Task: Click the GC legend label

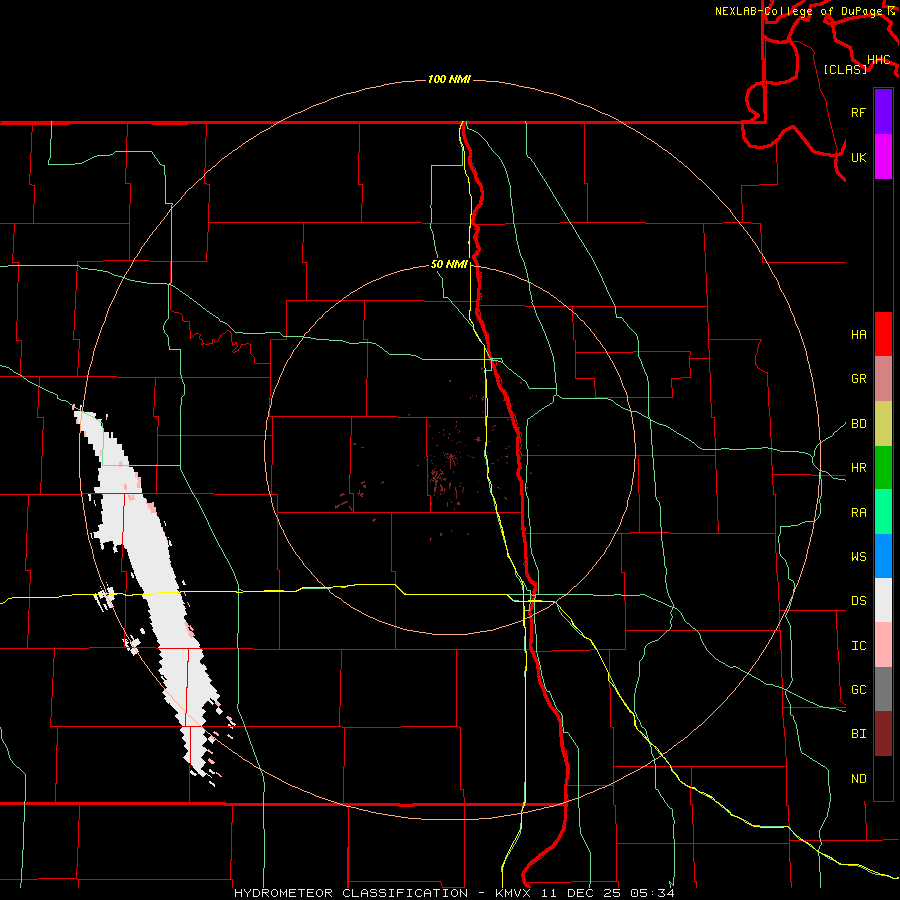Action: [858, 690]
